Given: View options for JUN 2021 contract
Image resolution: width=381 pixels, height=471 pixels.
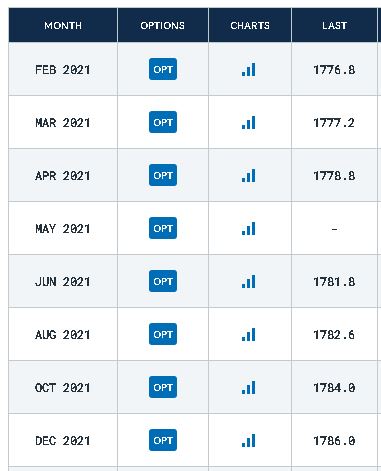Looking at the screenshot, I should [x=163, y=281].
